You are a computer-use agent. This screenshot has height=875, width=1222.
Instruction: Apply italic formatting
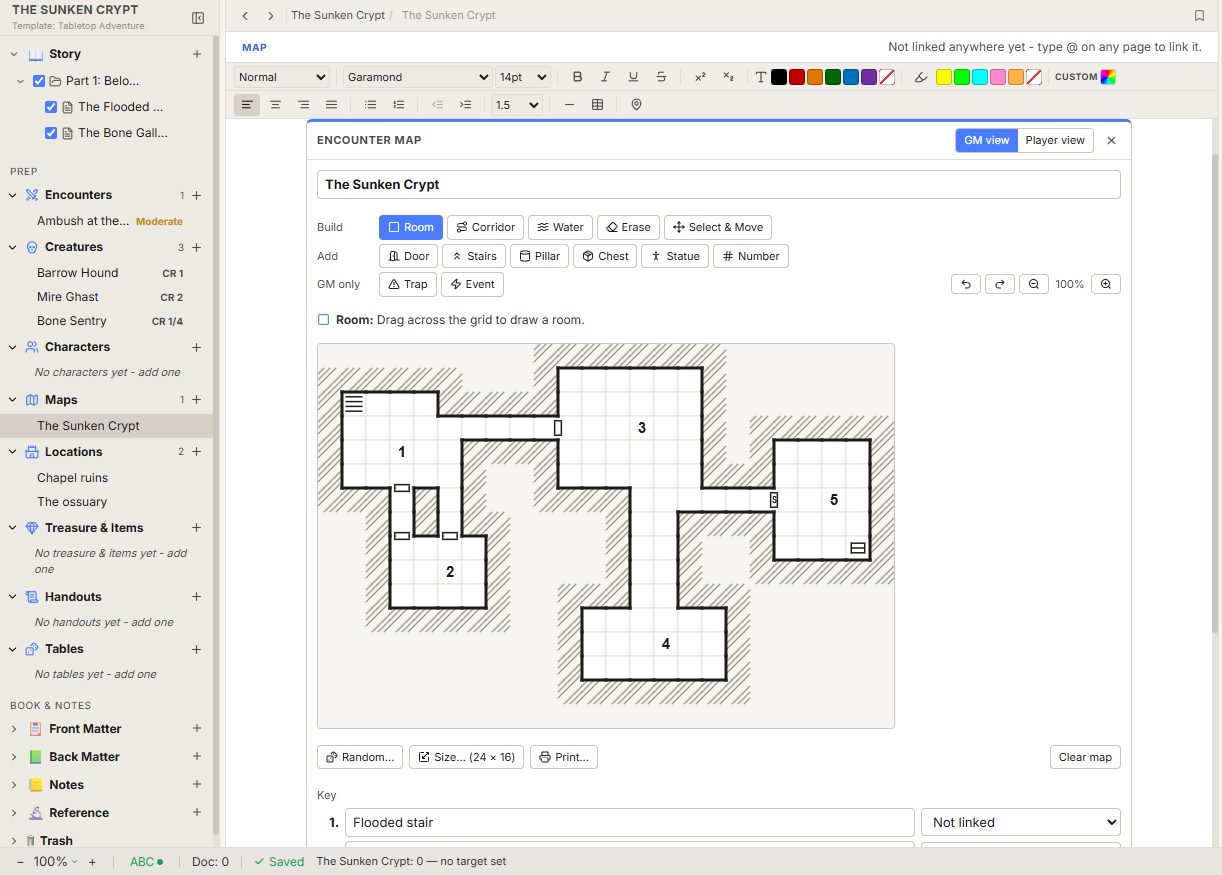605,77
